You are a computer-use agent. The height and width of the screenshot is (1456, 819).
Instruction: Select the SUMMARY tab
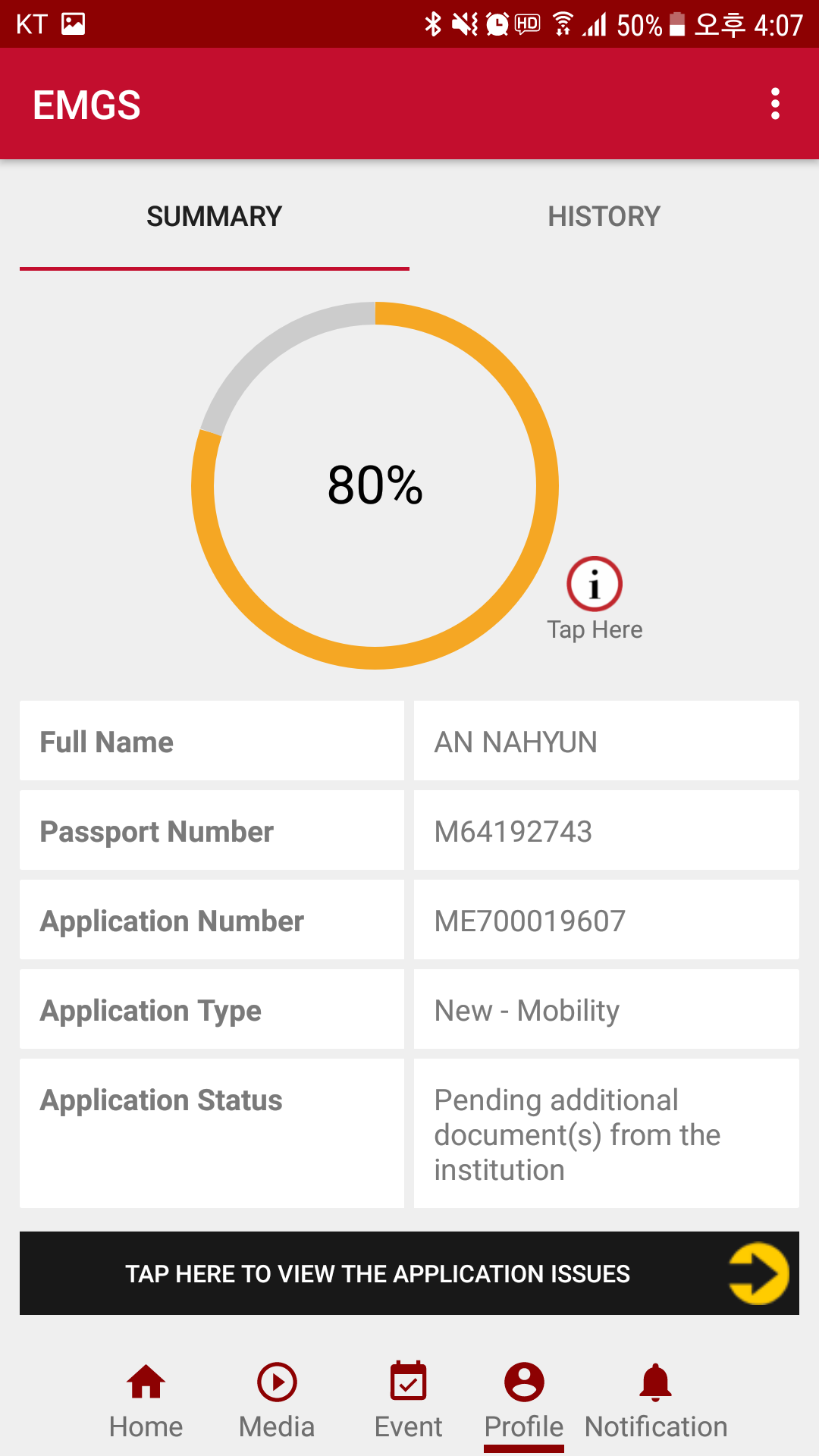[215, 217]
